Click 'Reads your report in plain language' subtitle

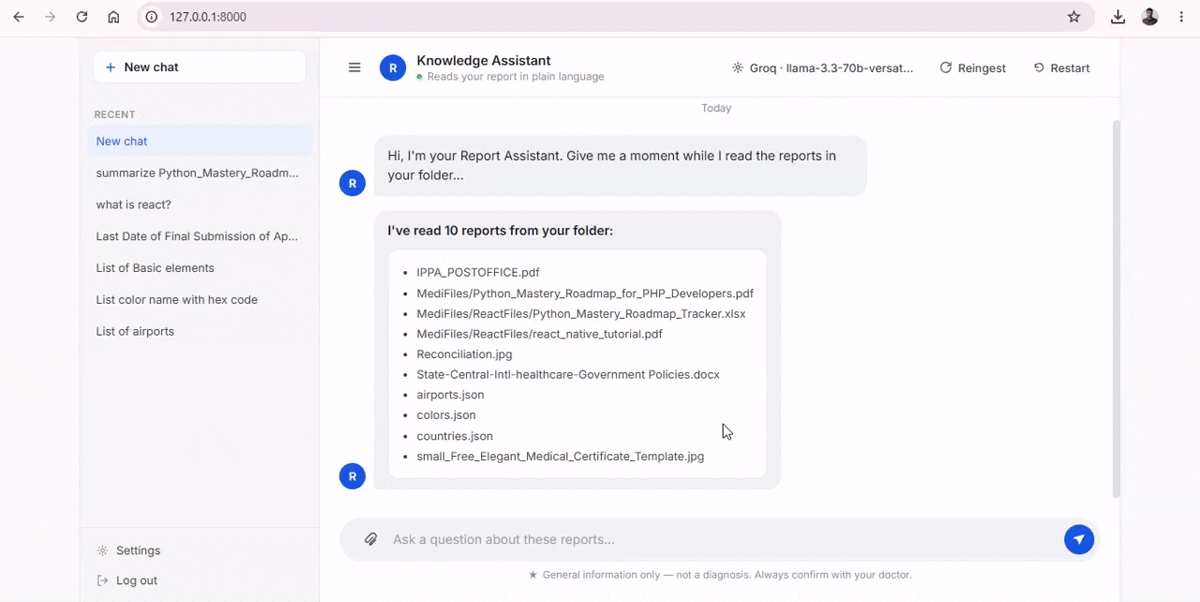(515, 77)
